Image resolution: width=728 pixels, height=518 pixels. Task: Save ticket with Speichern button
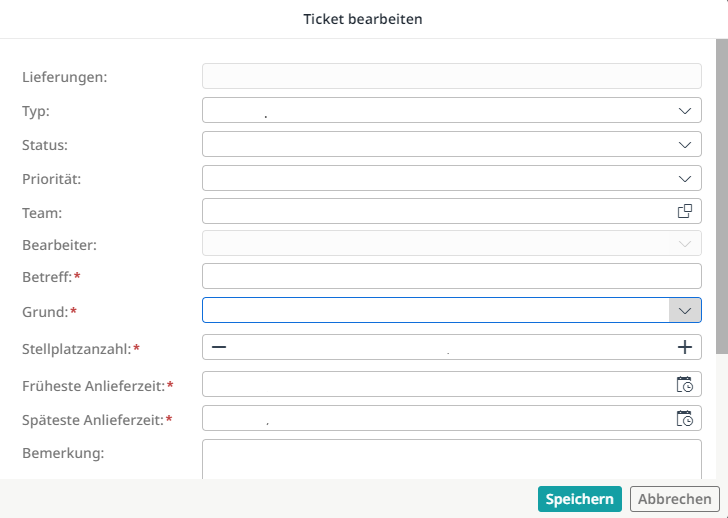pos(579,499)
